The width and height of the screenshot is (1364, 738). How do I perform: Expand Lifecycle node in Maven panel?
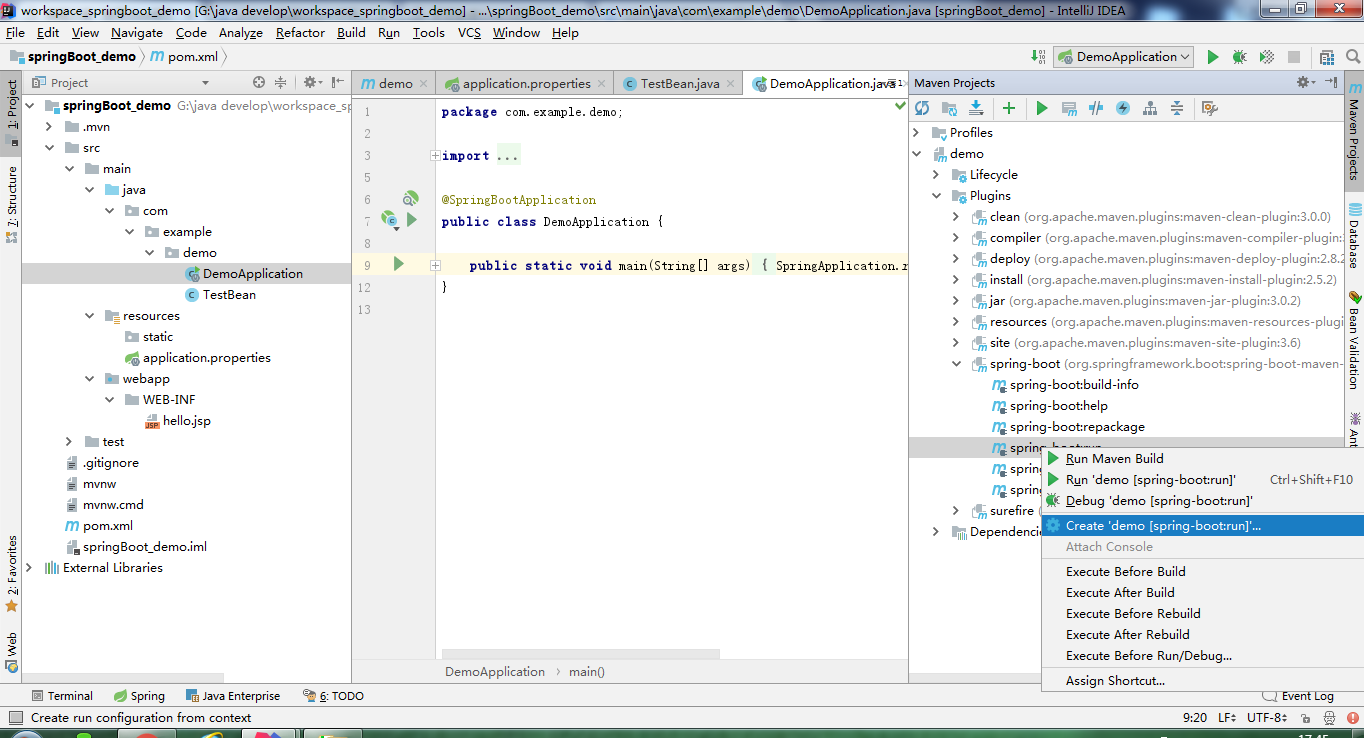936,174
